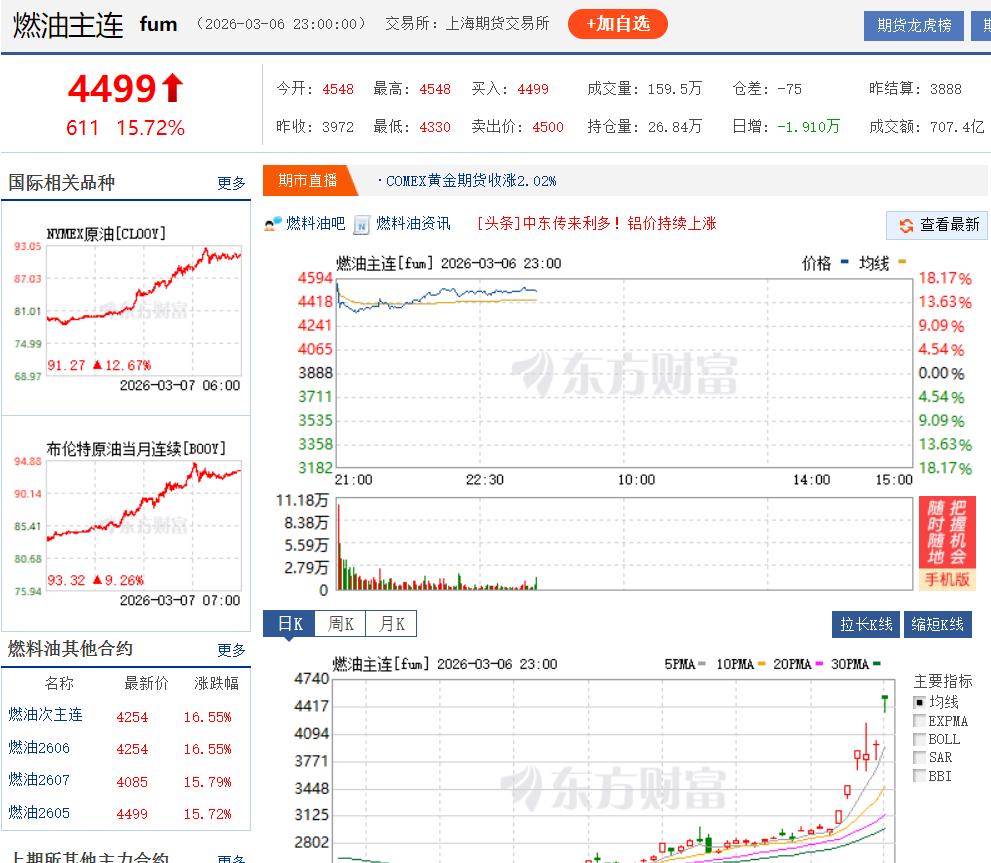991x863 pixels.
Task: Open the 燃料油资讯 link
Action: tap(413, 223)
